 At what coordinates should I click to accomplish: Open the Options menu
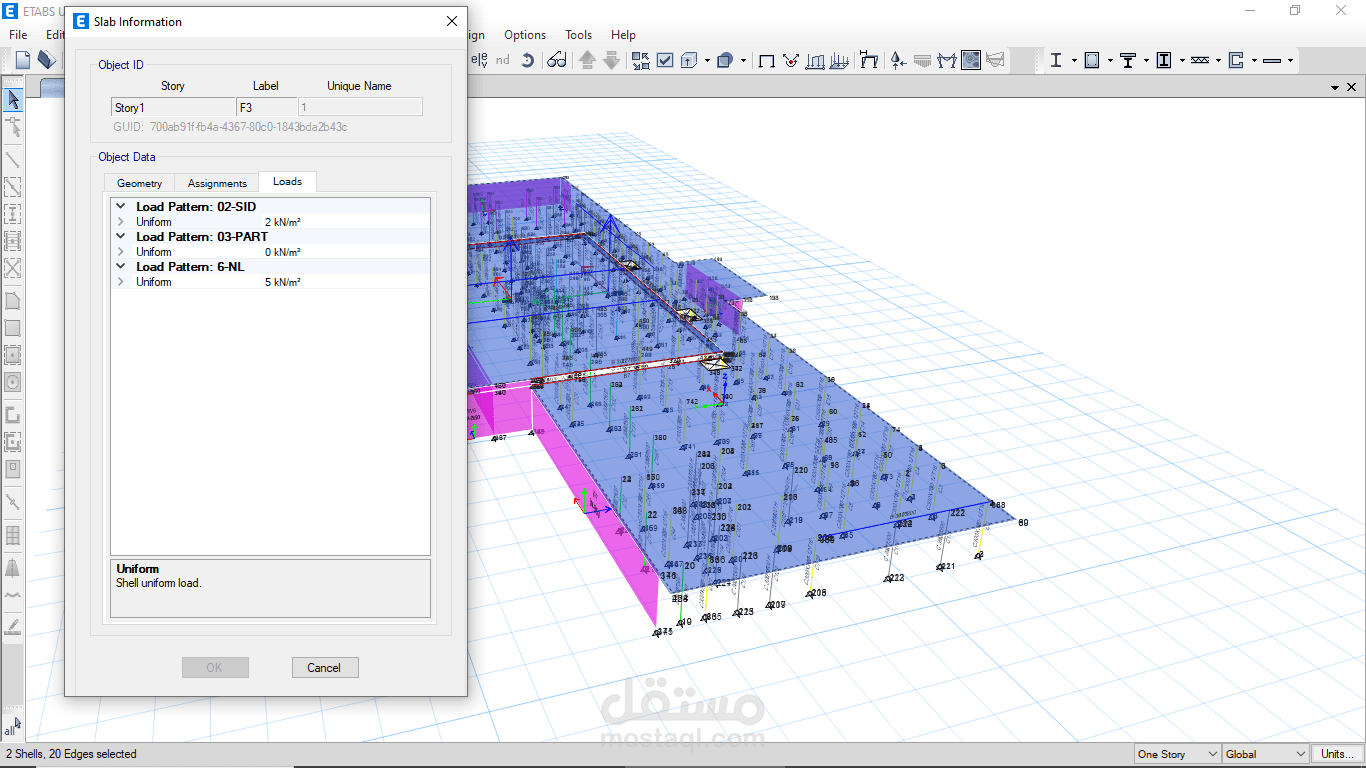point(525,34)
